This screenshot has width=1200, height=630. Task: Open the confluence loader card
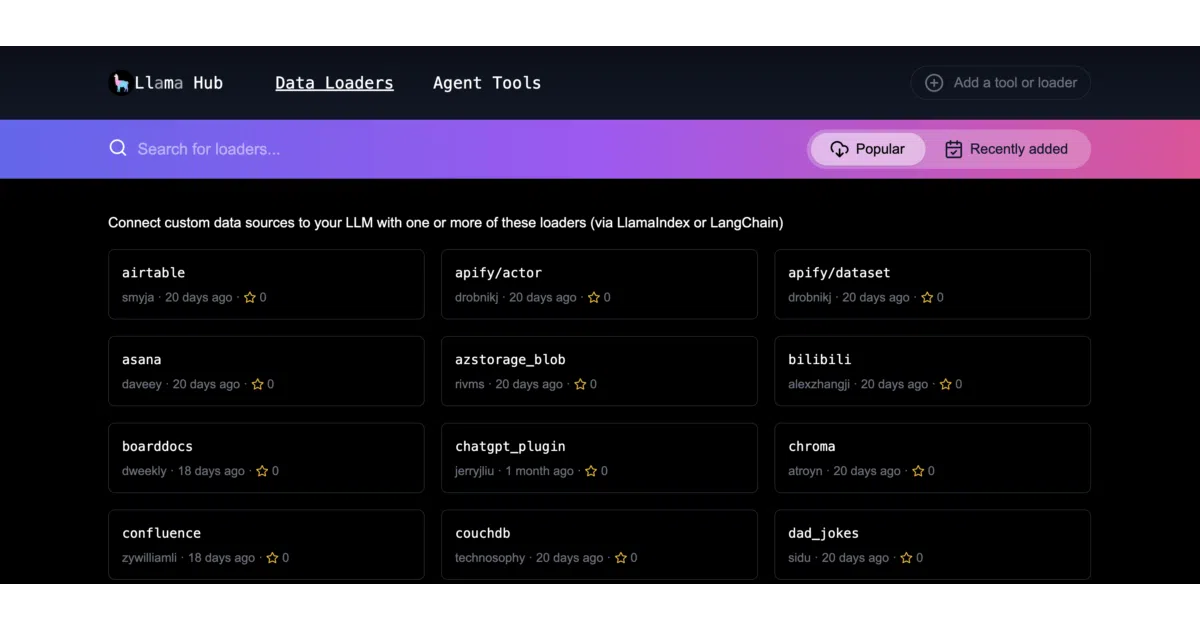click(x=266, y=545)
